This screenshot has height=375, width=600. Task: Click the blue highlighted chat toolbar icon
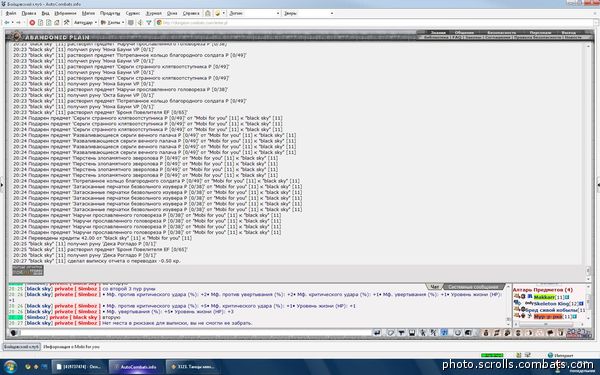tap(444, 333)
